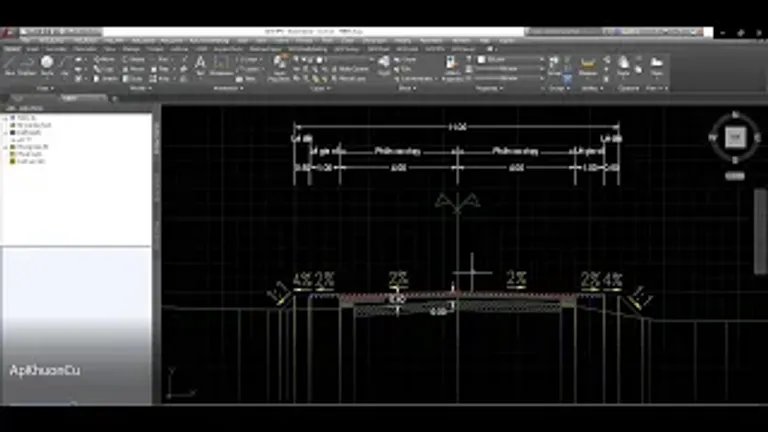Image resolution: width=768 pixels, height=432 pixels.
Task: Open the Dimension tool
Action: pos(221,65)
